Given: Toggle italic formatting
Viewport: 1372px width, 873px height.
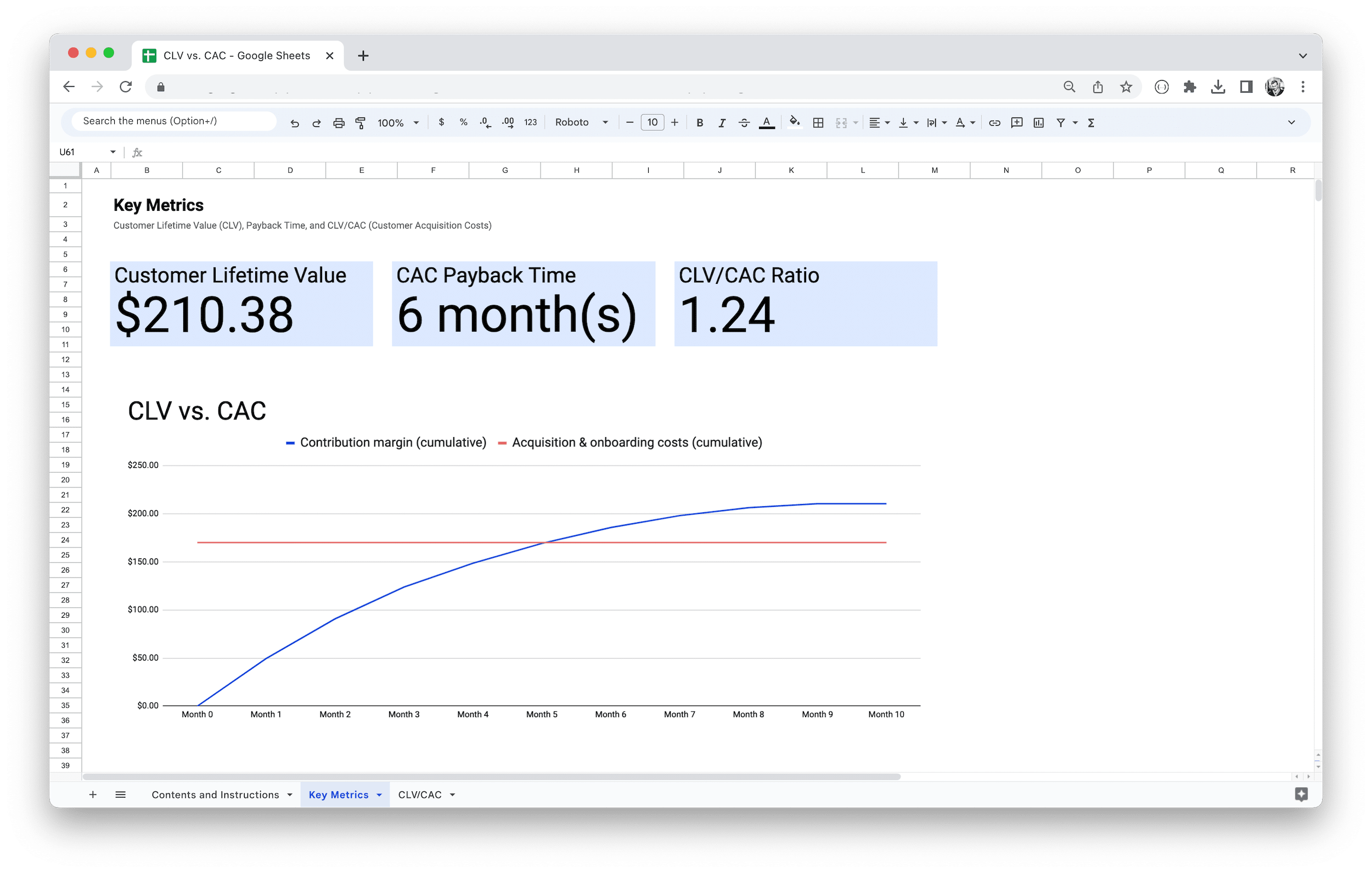Looking at the screenshot, I should [x=721, y=122].
